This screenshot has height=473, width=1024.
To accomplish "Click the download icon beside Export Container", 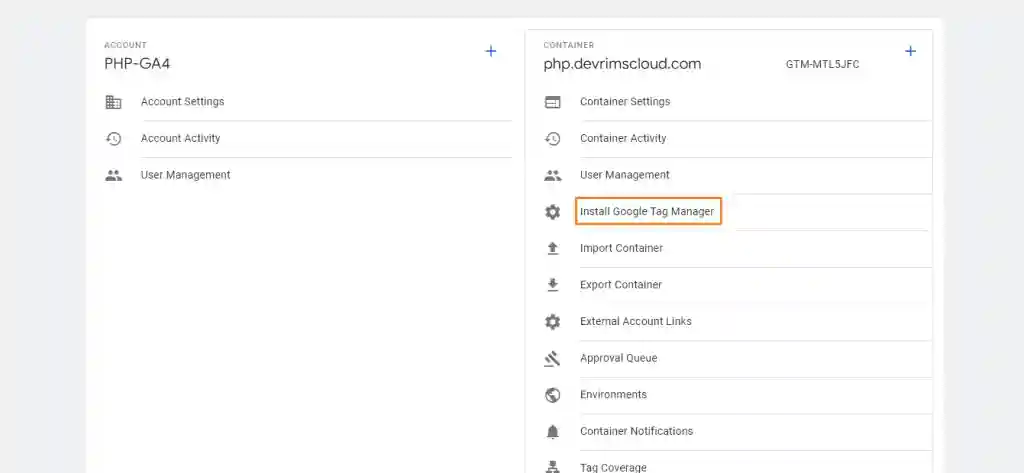I will (552, 285).
